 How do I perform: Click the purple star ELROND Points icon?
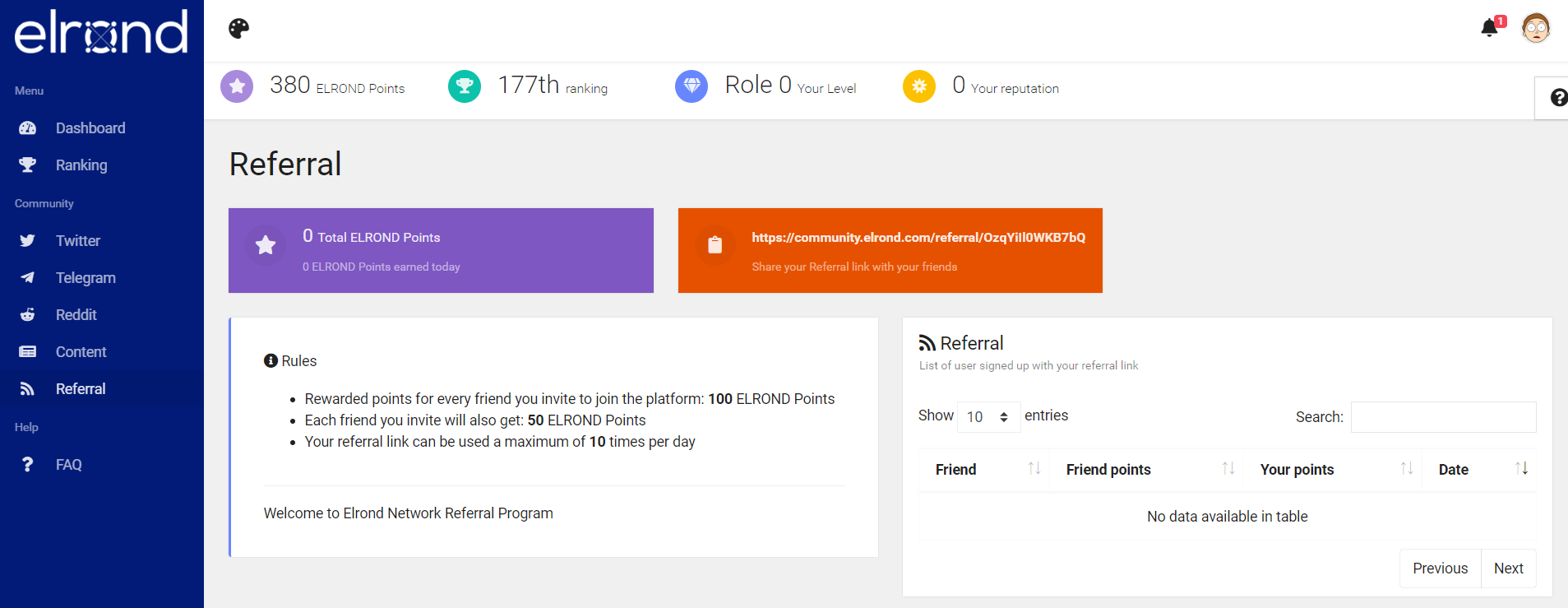click(237, 86)
